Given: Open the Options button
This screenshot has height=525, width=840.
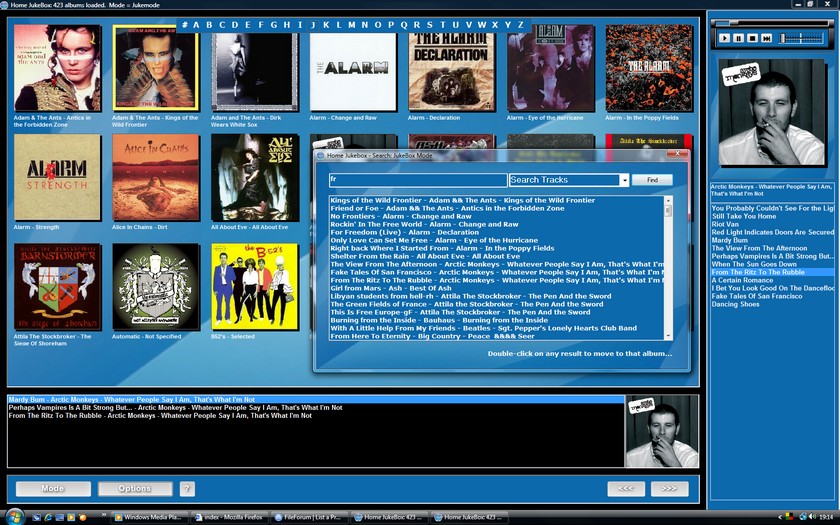Looking at the screenshot, I should point(135,489).
